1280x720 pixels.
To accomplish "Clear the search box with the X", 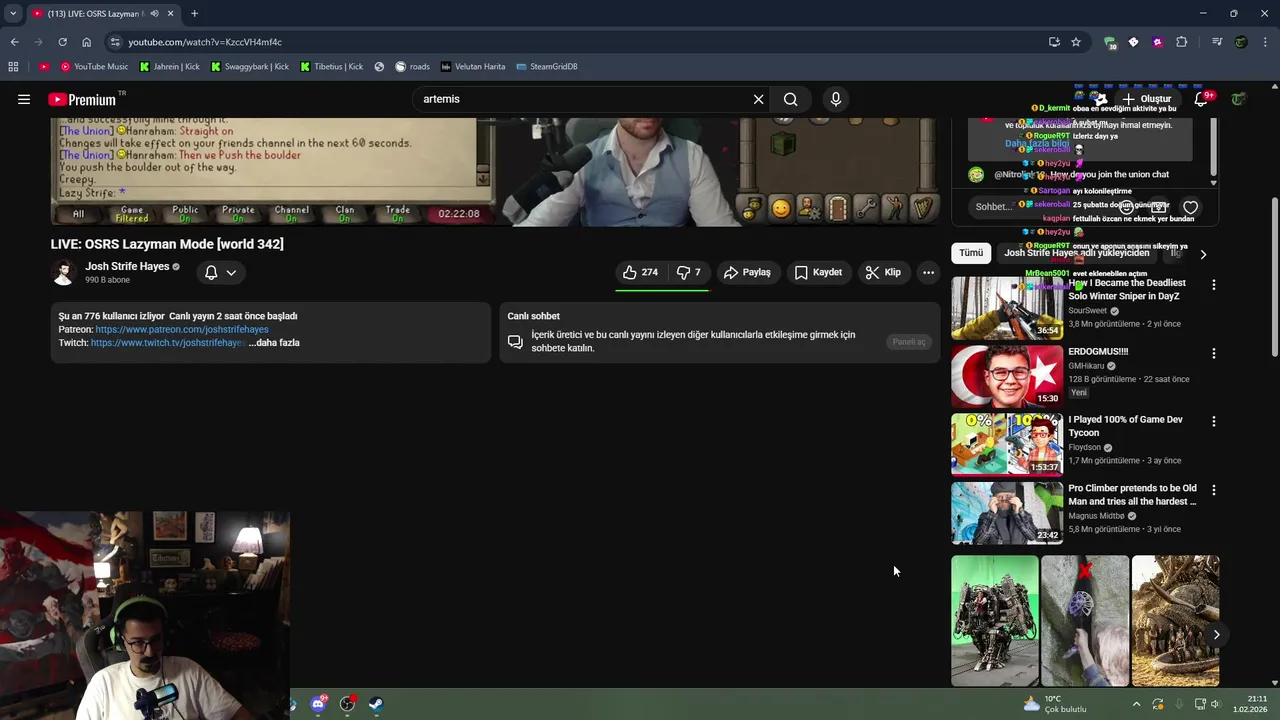I will (x=758, y=99).
